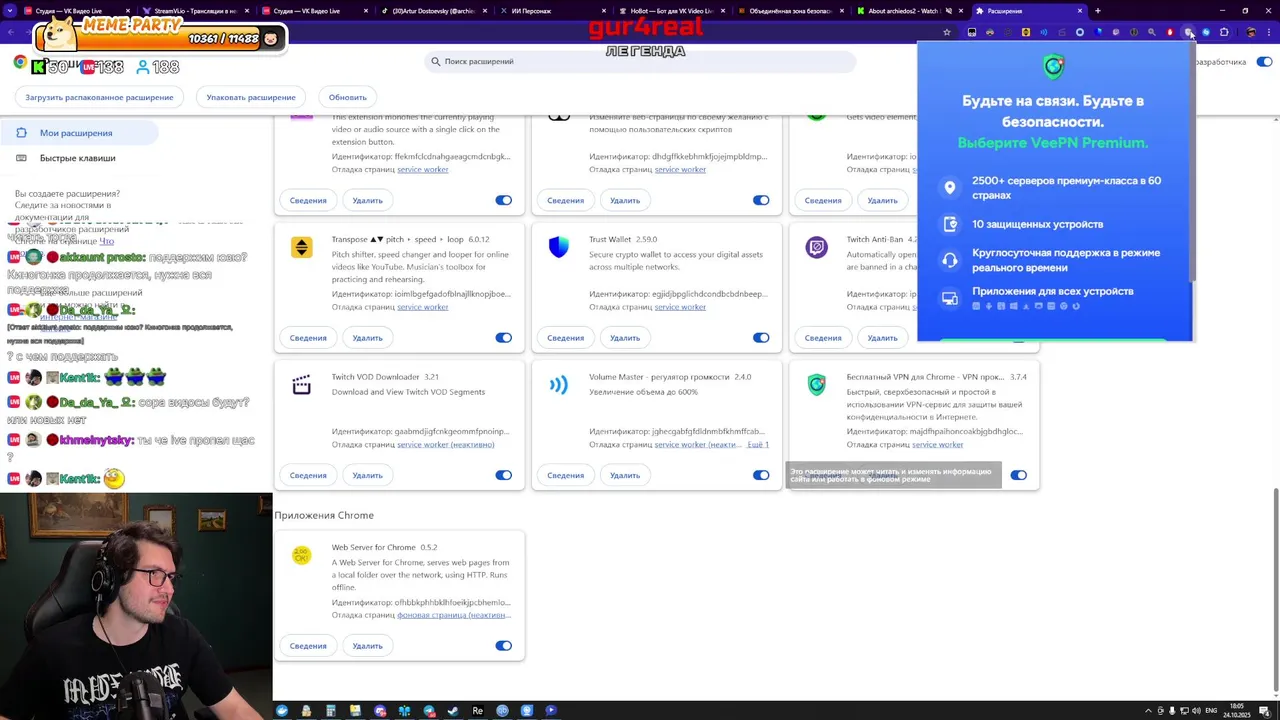The width and height of the screenshot is (1280, 720).
Task: Switch to the Artur Dostovsky tab
Action: (x=432, y=11)
